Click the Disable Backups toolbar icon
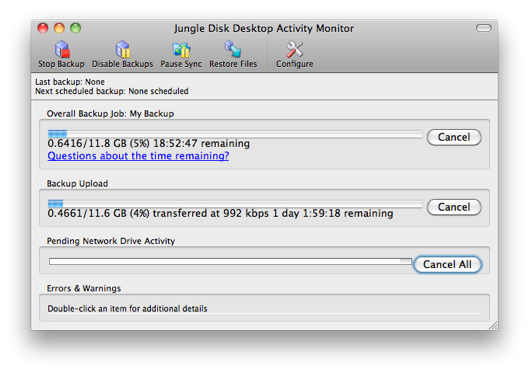 122,49
